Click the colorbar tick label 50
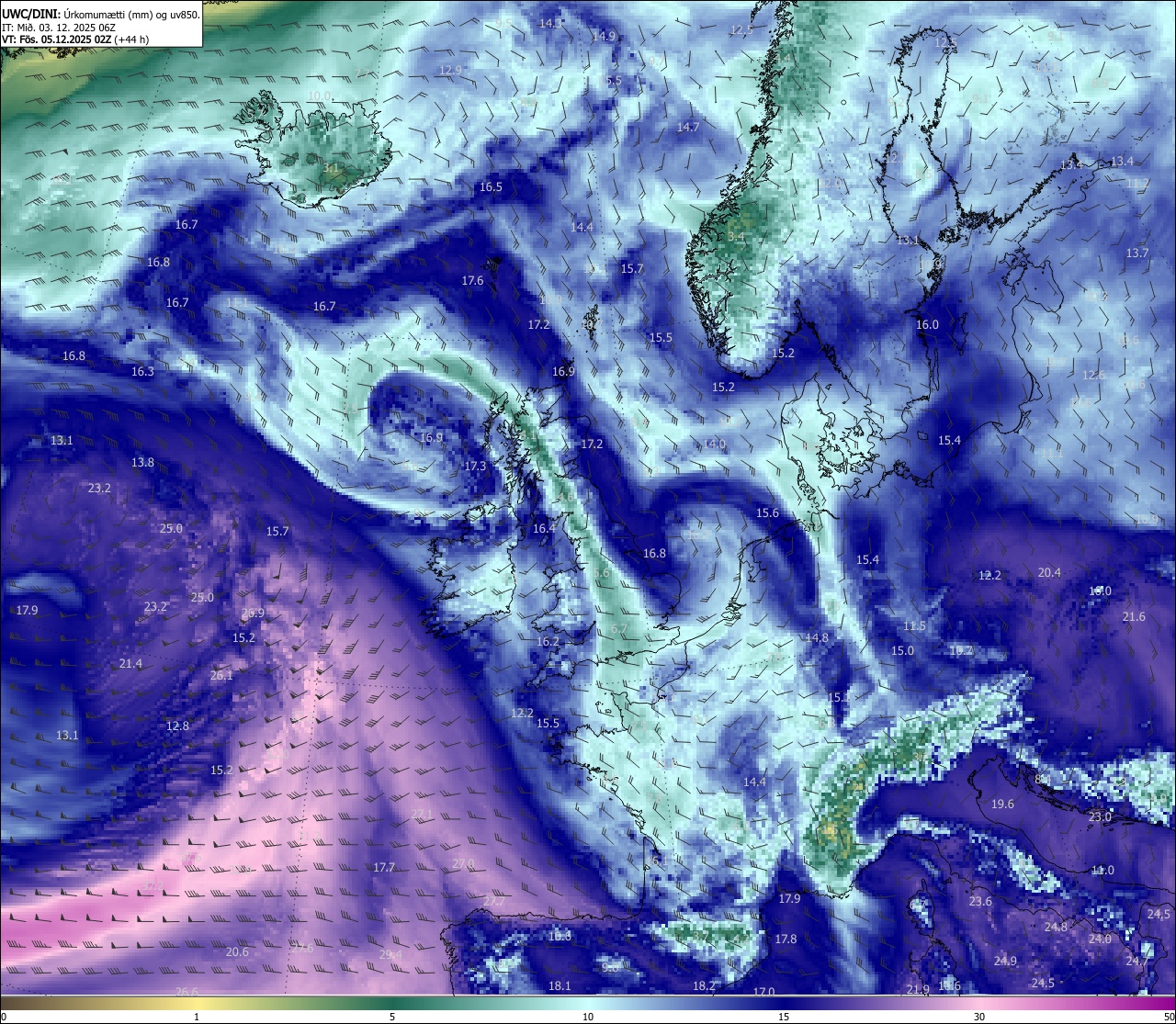This screenshot has height=1024, width=1176. [x=1169, y=1017]
